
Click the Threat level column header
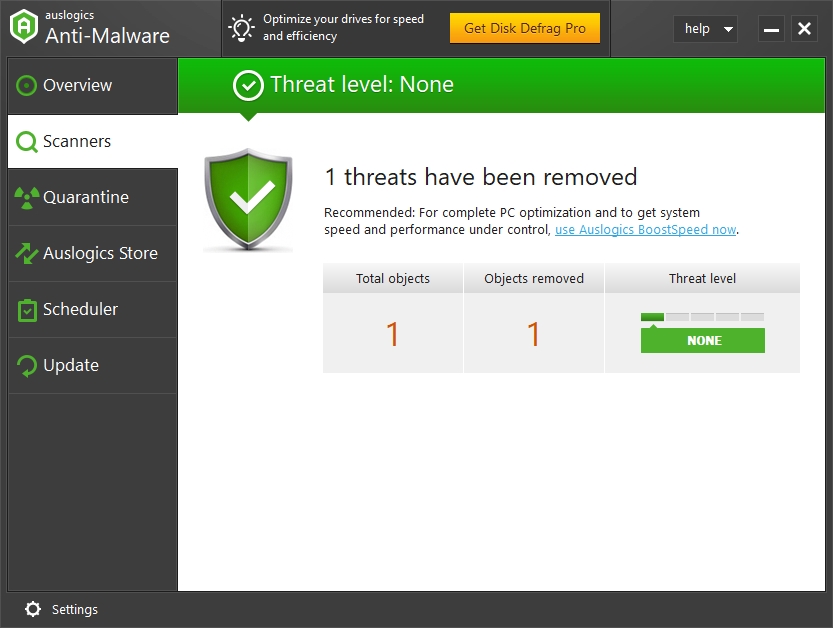pyautogui.click(x=702, y=279)
